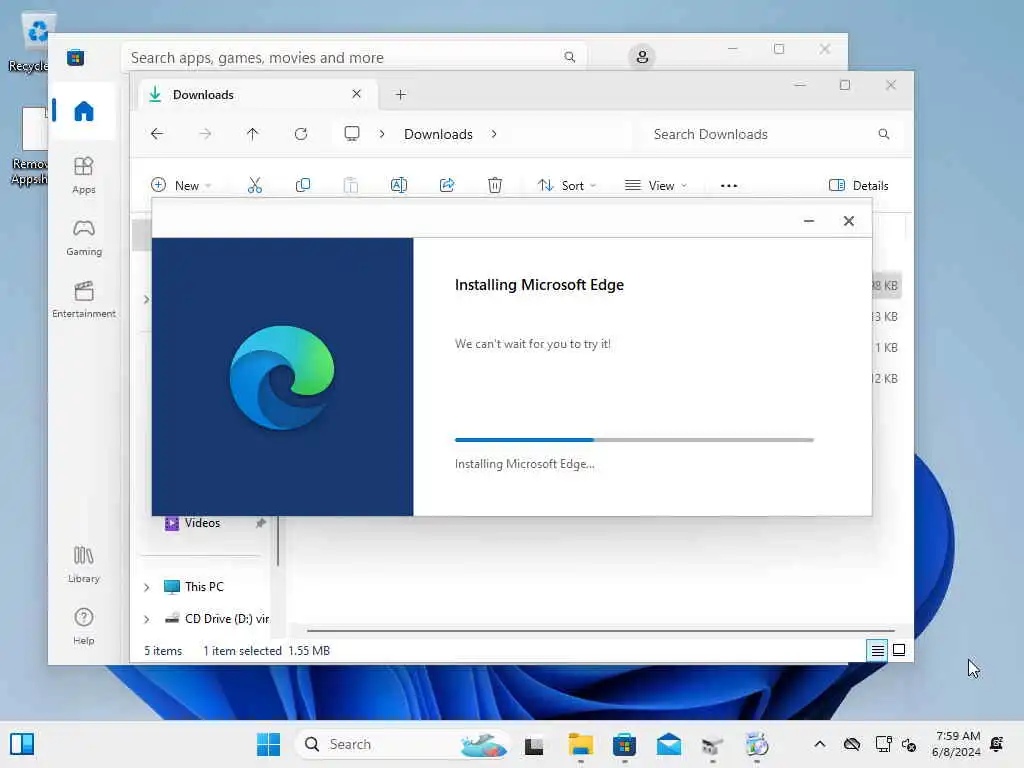This screenshot has width=1024, height=768.
Task: Focus the Search Downloads field
Action: tap(771, 134)
